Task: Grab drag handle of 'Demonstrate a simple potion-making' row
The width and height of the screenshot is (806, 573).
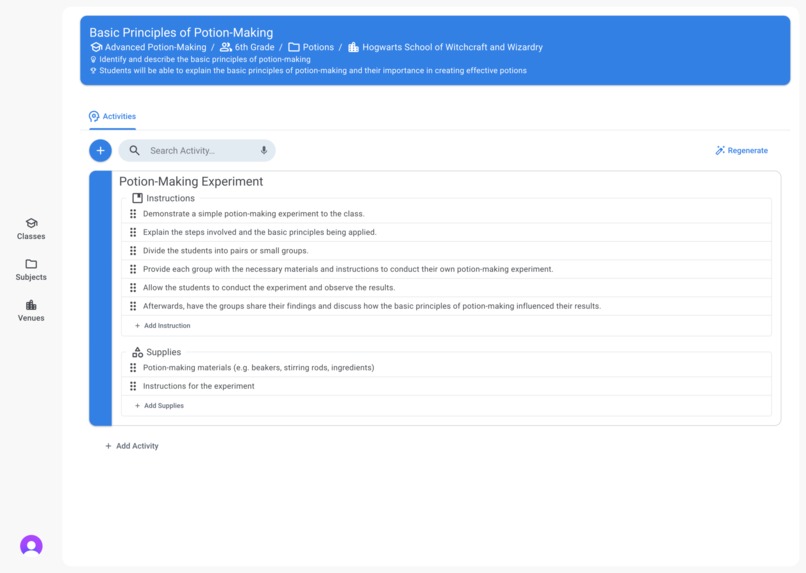Action: coord(133,214)
